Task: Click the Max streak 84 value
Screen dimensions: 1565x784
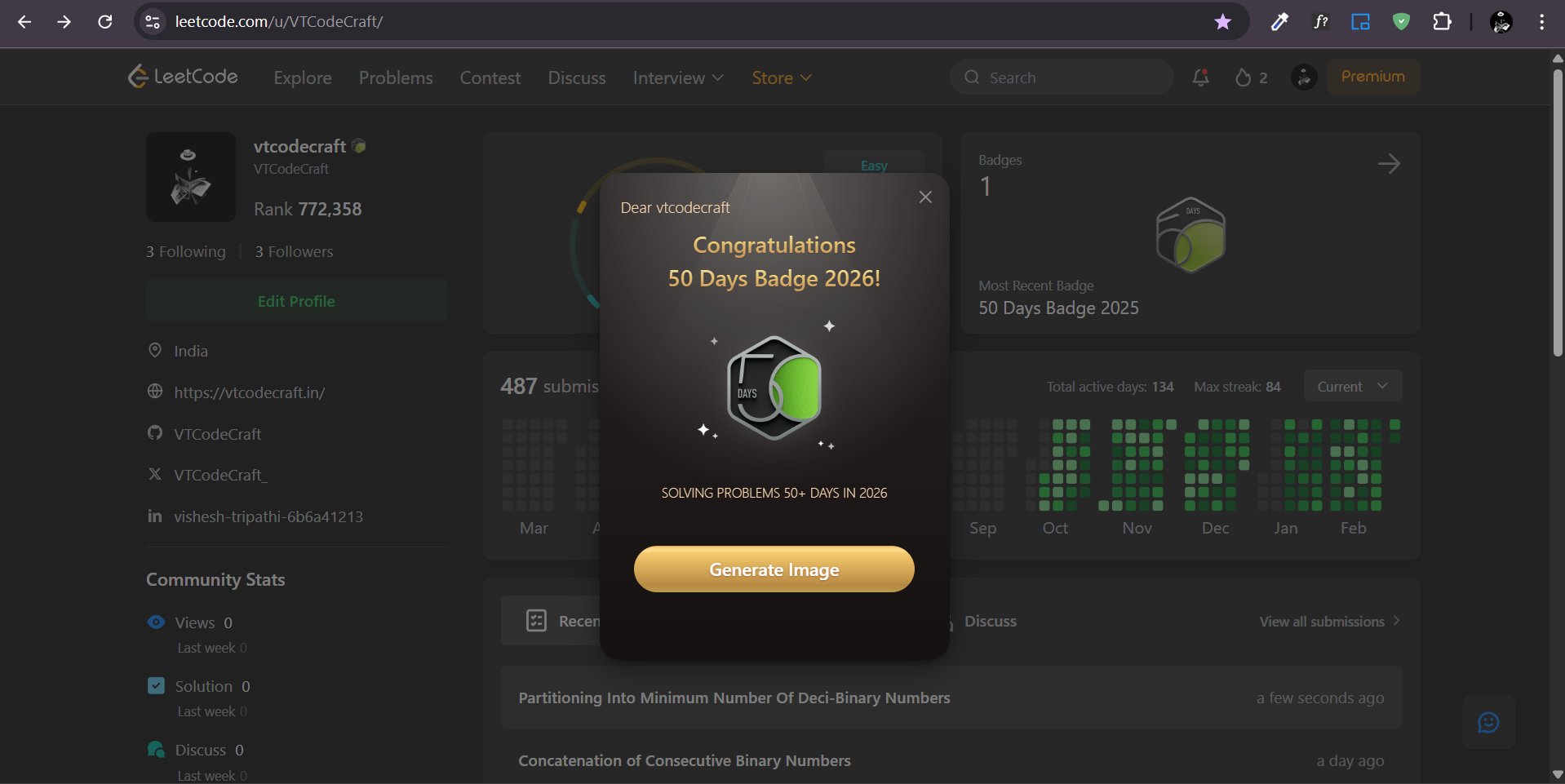Action: coord(1273,386)
